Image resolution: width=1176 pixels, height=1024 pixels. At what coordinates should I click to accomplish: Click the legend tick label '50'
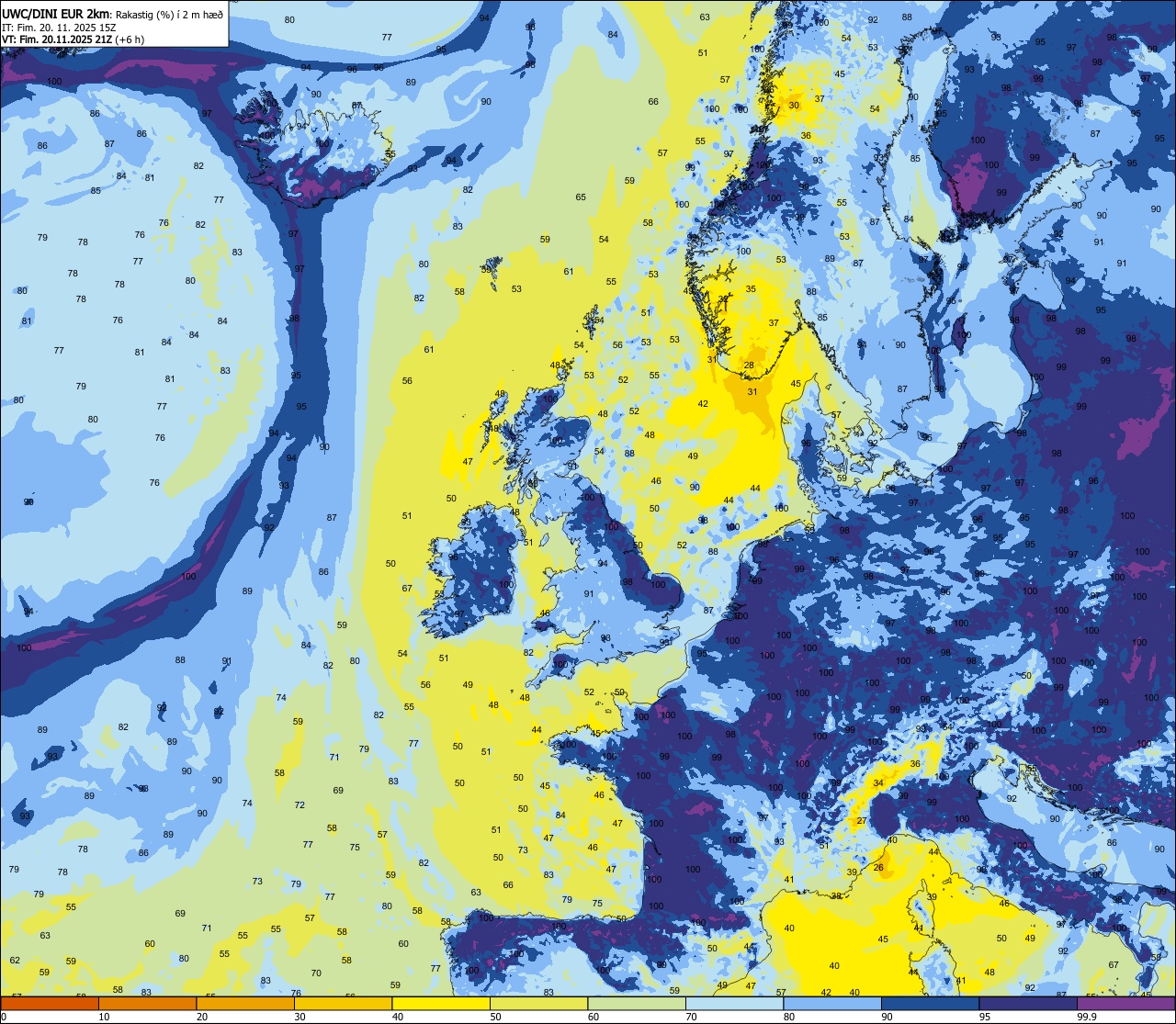tap(495, 1017)
